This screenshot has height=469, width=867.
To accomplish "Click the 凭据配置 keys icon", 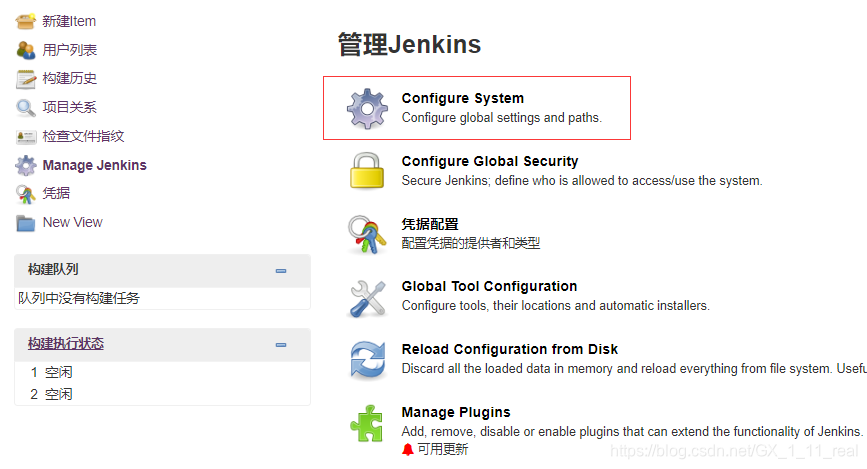I will (x=367, y=234).
